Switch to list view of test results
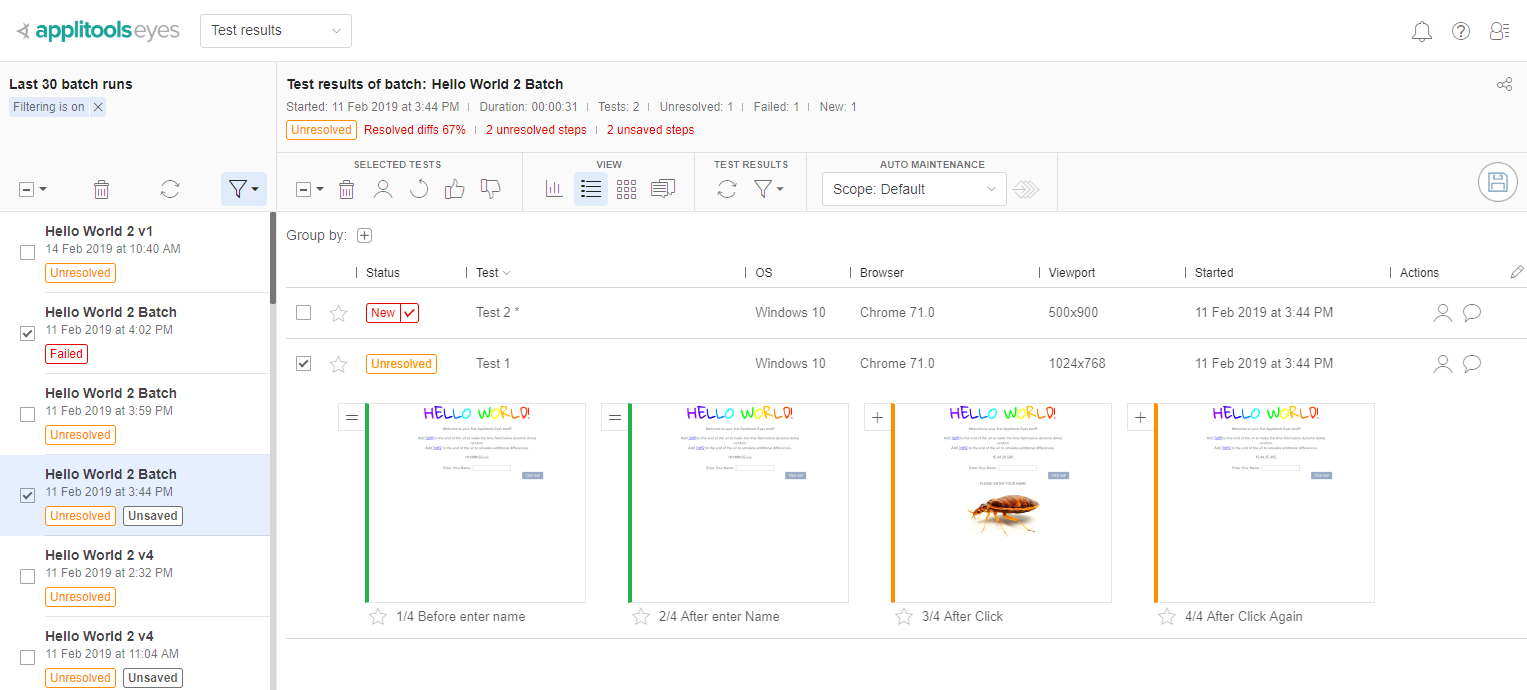Viewport: 1527px width, 690px height. tap(591, 189)
